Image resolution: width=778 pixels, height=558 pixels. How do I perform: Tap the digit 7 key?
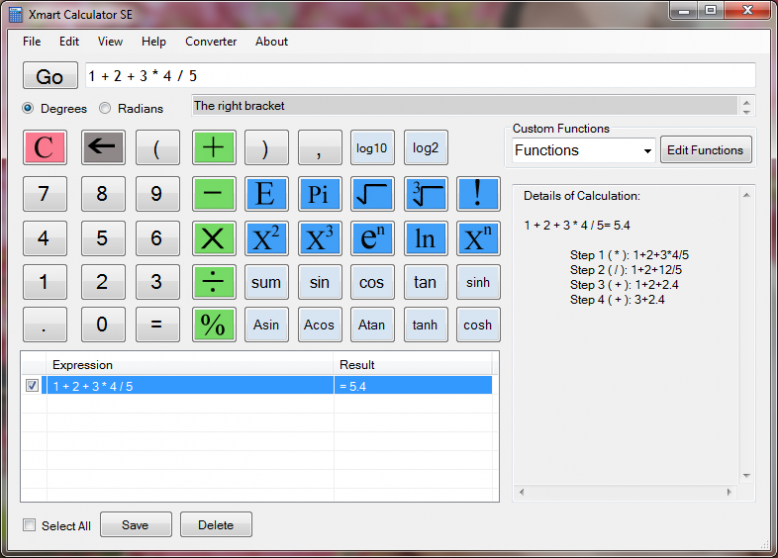coord(45,193)
